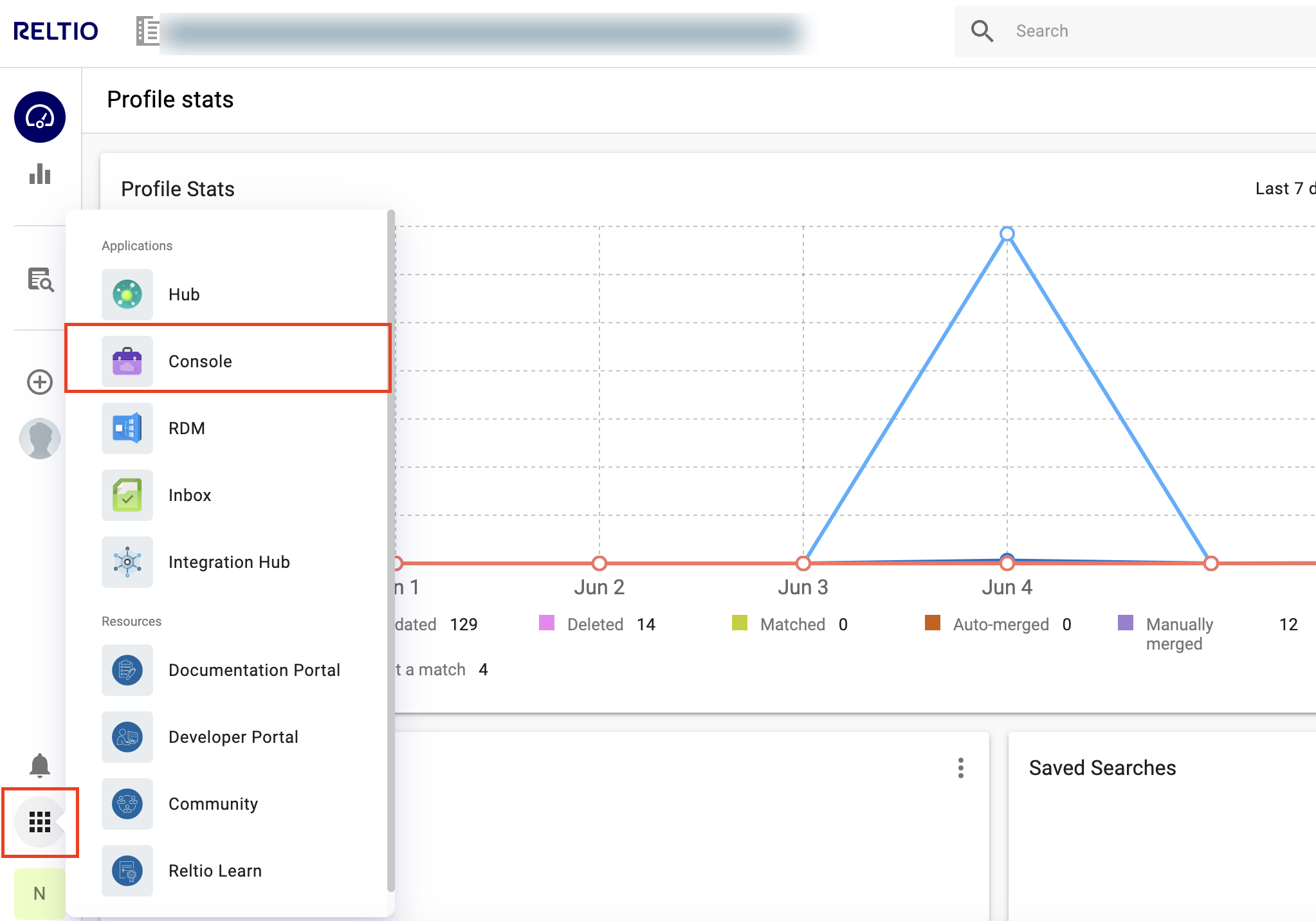Viewport: 1316px width, 921px height.
Task: Select Inbox in Applications menu
Action: point(226,495)
